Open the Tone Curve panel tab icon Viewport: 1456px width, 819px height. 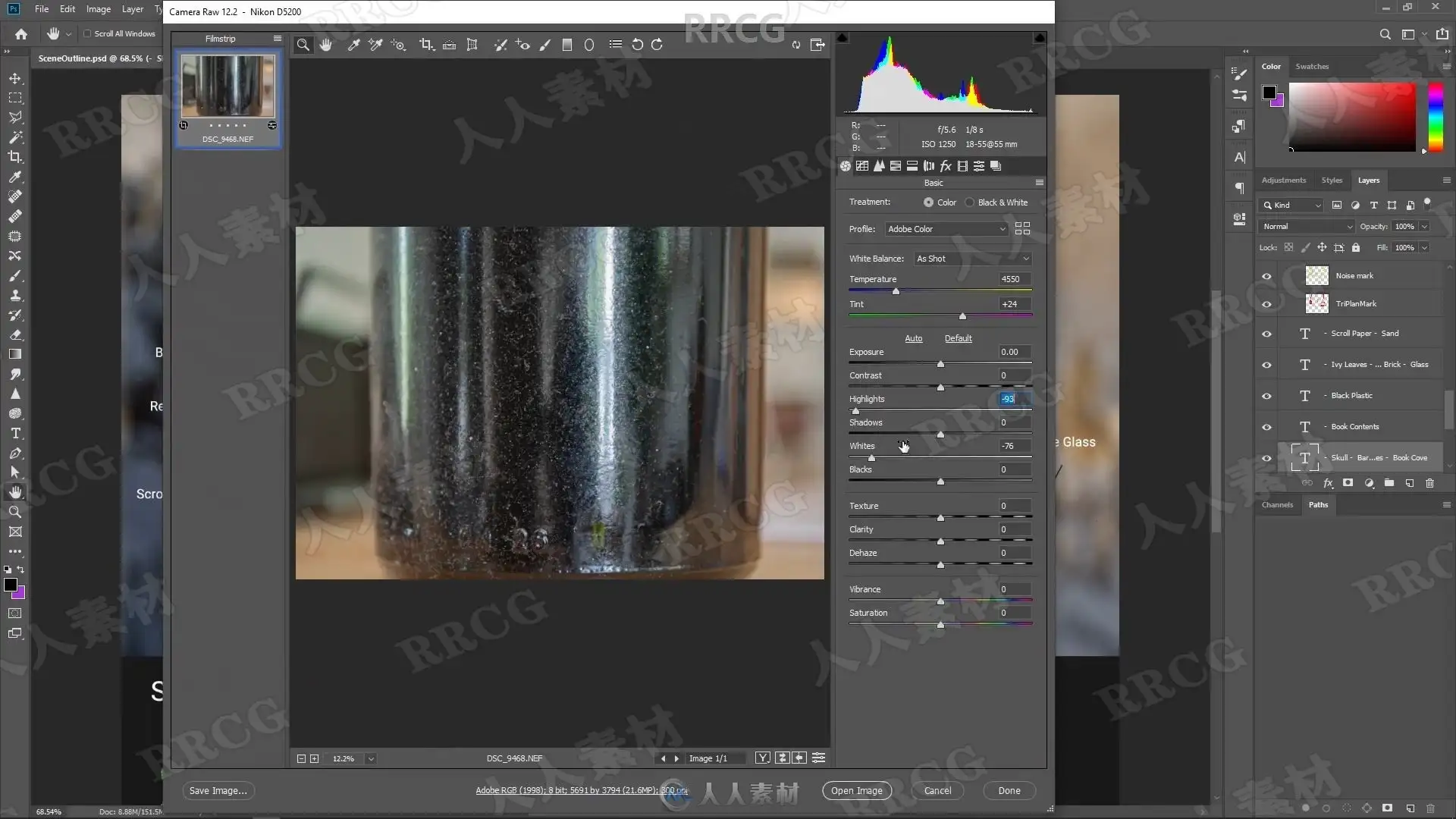(x=862, y=166)
